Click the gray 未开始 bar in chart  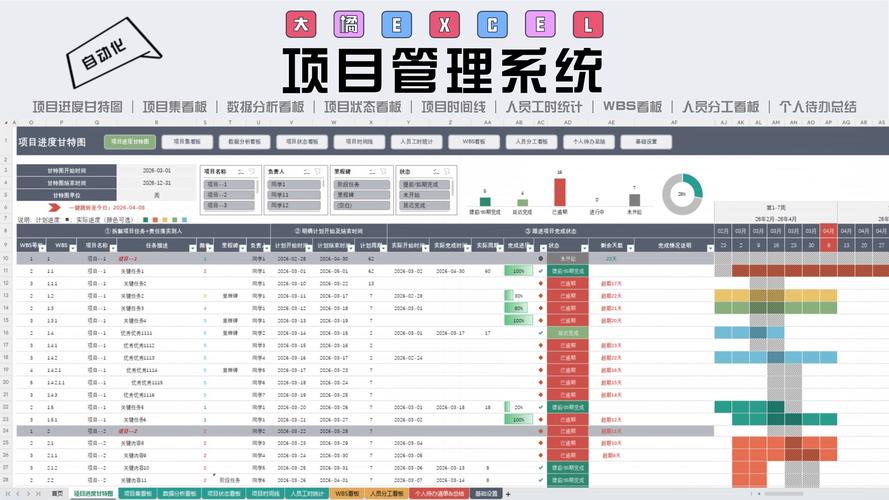click(x=634, y=200)
